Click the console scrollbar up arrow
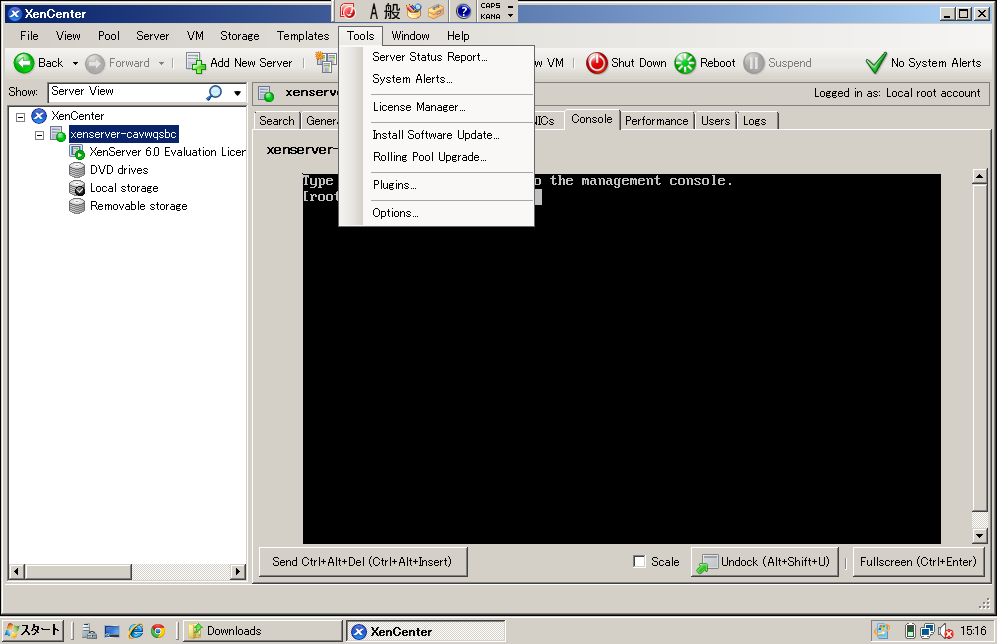The image size is (997, 644). pos(979,176)
